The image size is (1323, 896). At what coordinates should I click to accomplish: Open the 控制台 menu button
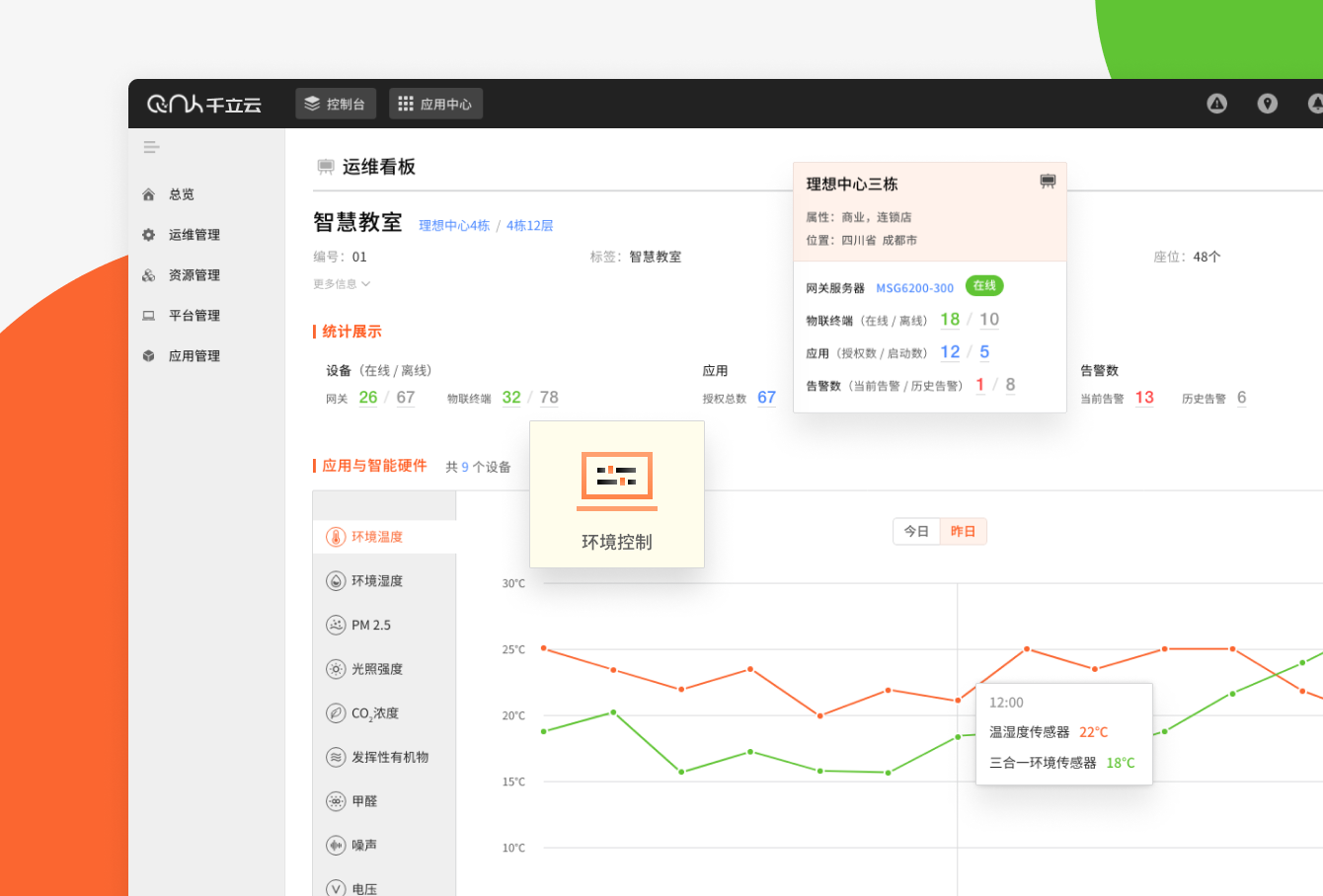click(336, 104)
